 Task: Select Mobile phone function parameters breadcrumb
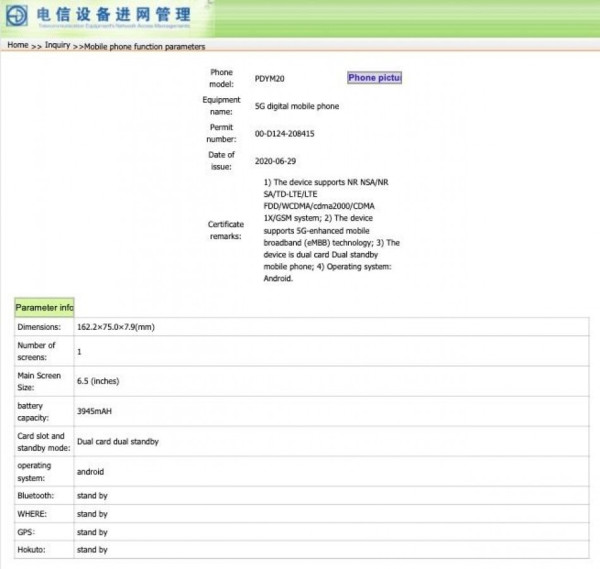coord(144,47)
